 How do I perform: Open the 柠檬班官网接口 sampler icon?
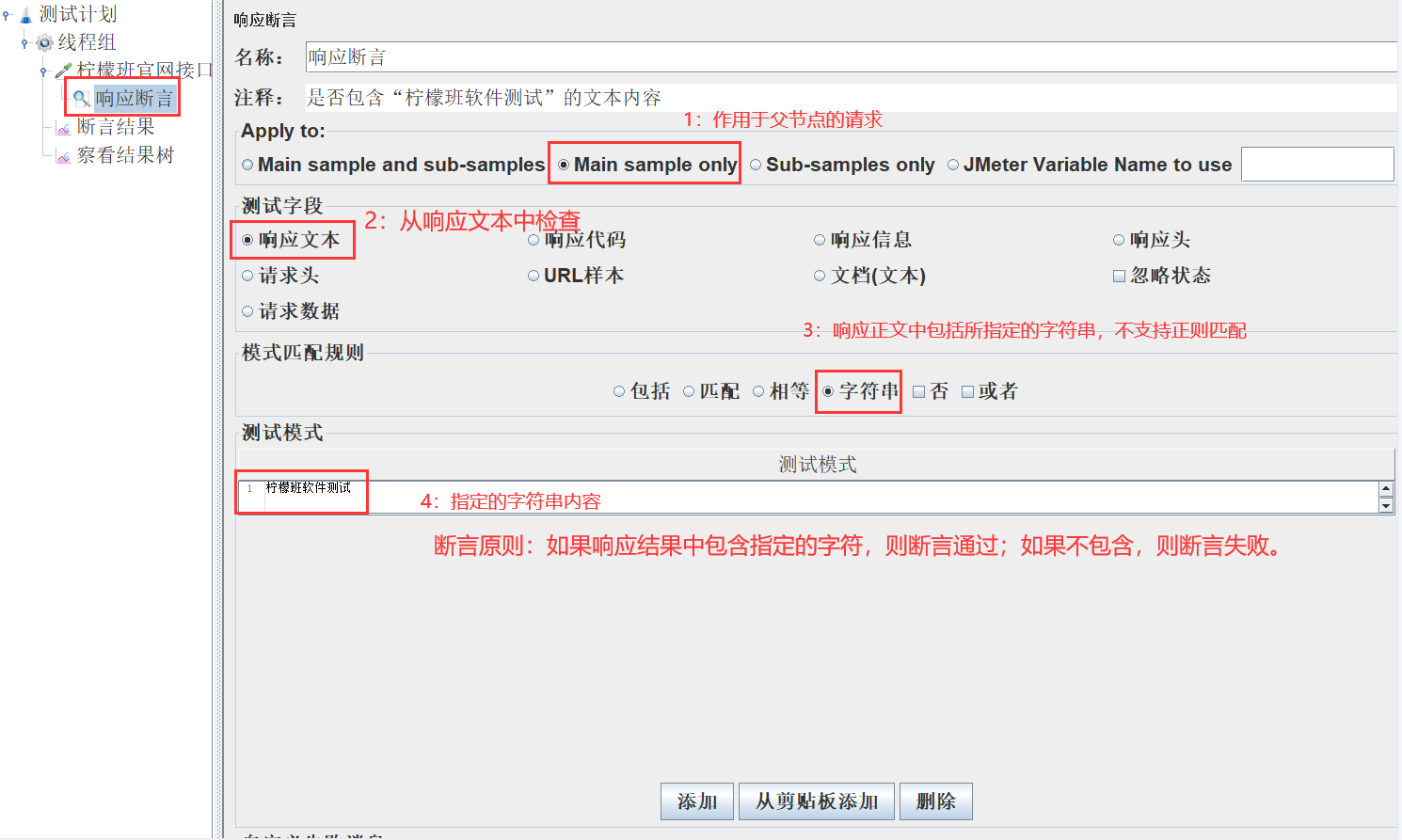[x=62, y=70]
